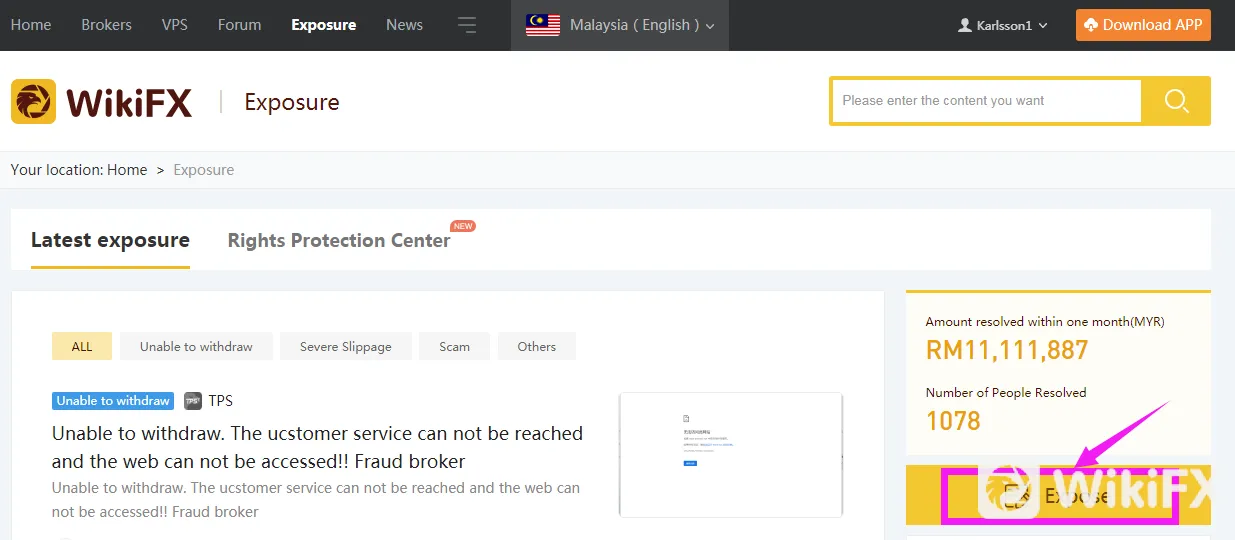Open the Forum nav item
This screenshot has height=540, width=1235.
click(x=240, y=25)
